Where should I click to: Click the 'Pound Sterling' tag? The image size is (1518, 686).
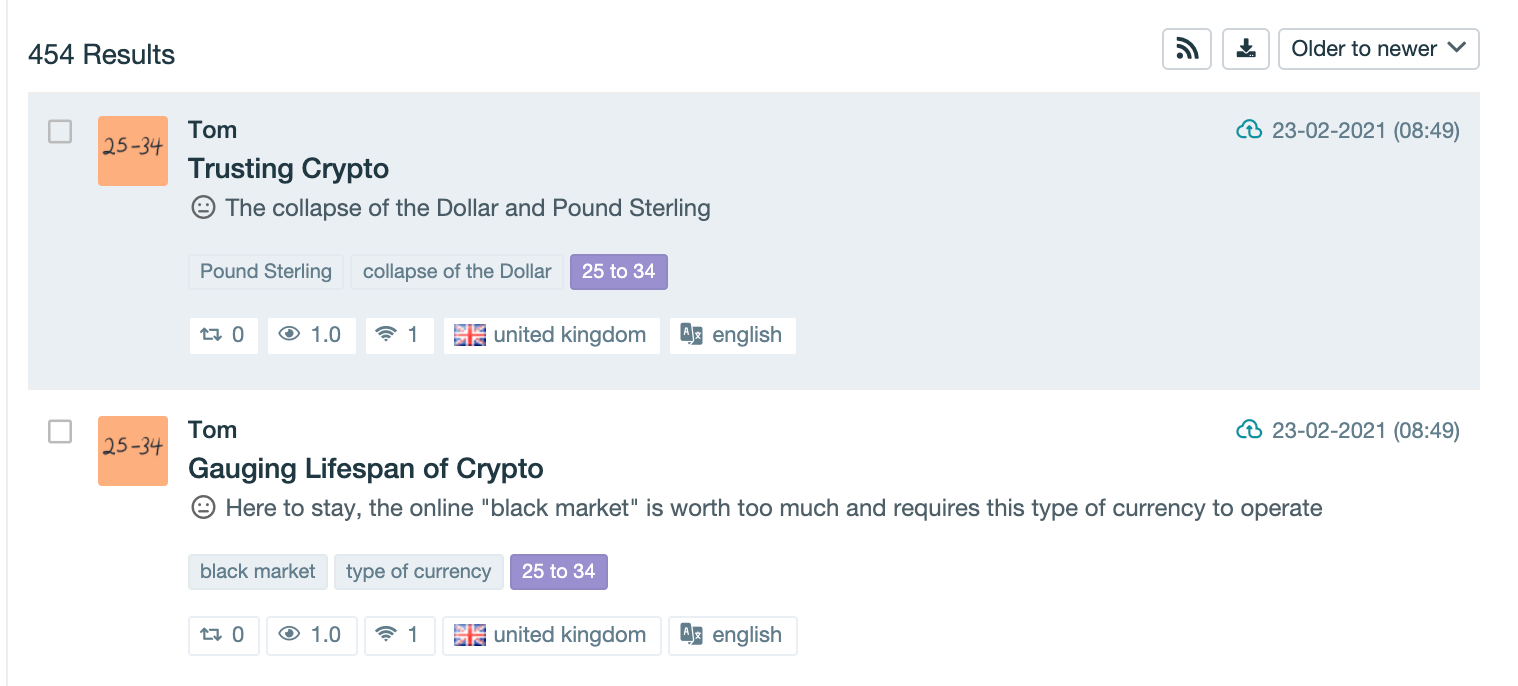tap(266, 272)
